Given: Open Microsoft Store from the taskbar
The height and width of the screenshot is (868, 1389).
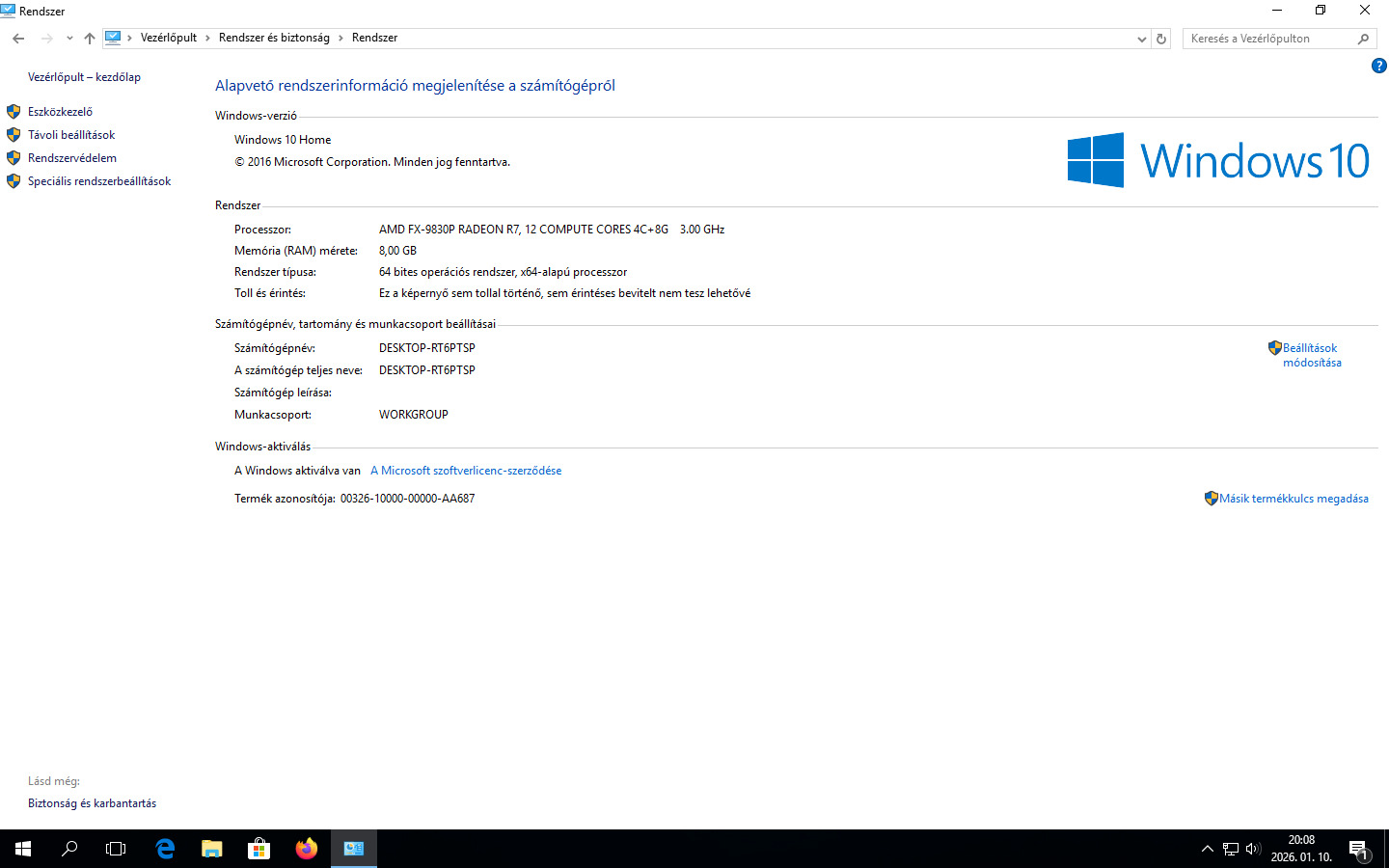Looking at the screenshot, I should click(x=259, y=849).
